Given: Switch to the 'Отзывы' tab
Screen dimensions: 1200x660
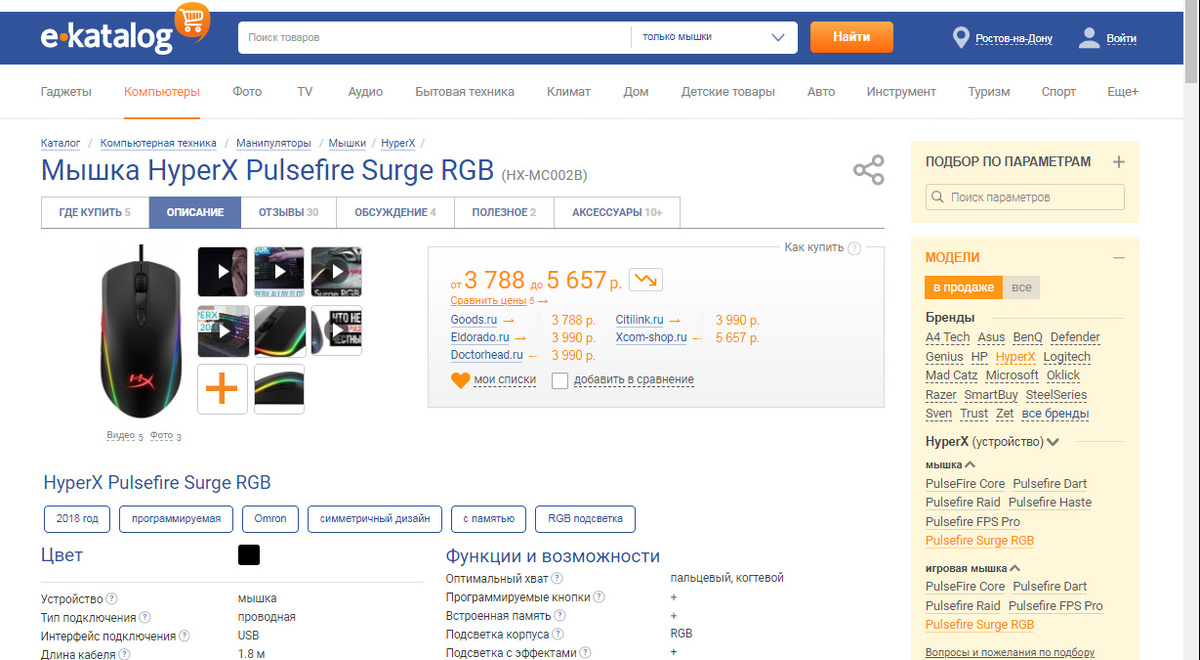Looking at the screenshot, I should click(289, 213).
